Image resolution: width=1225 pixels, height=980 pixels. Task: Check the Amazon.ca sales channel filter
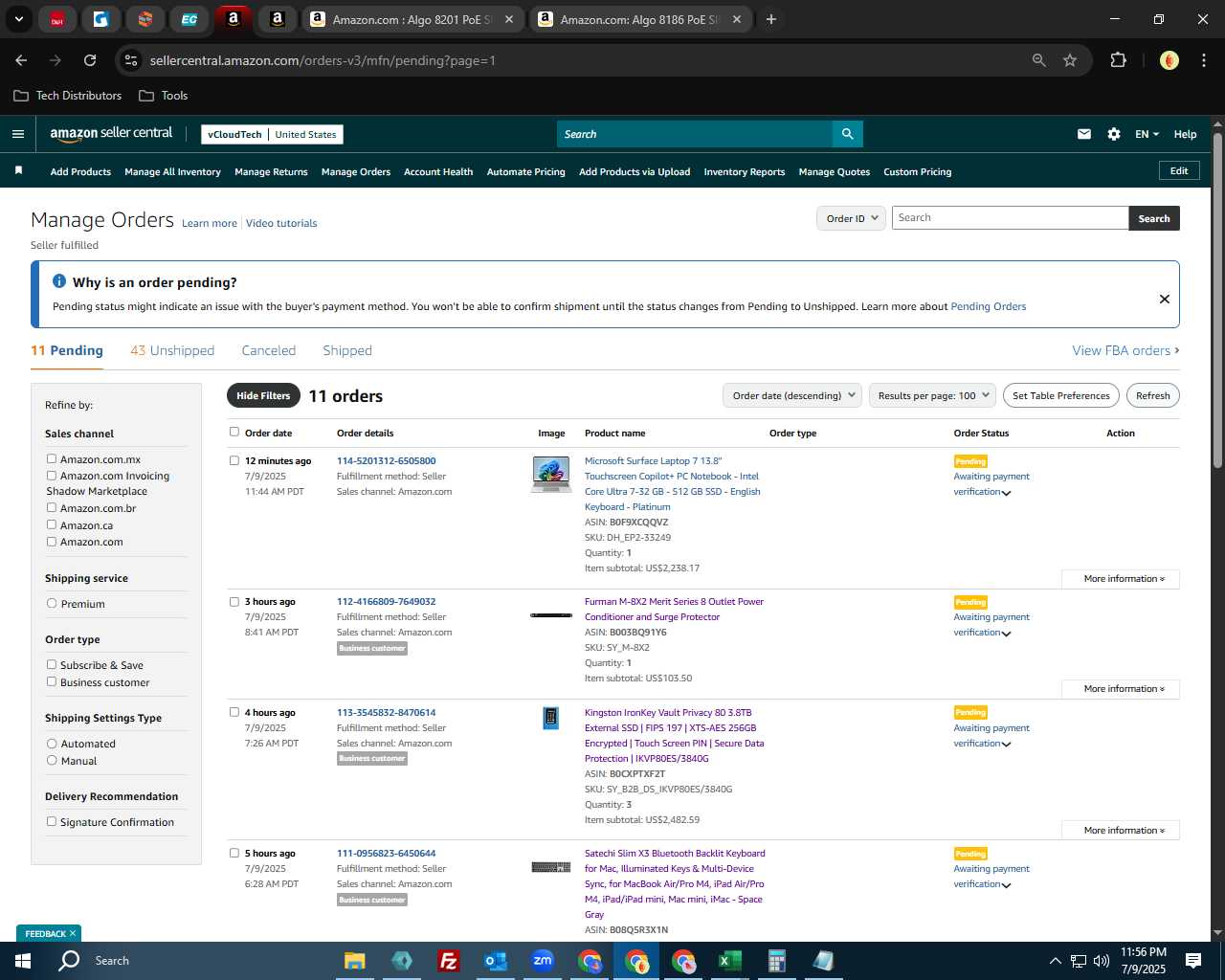point(52,524)
